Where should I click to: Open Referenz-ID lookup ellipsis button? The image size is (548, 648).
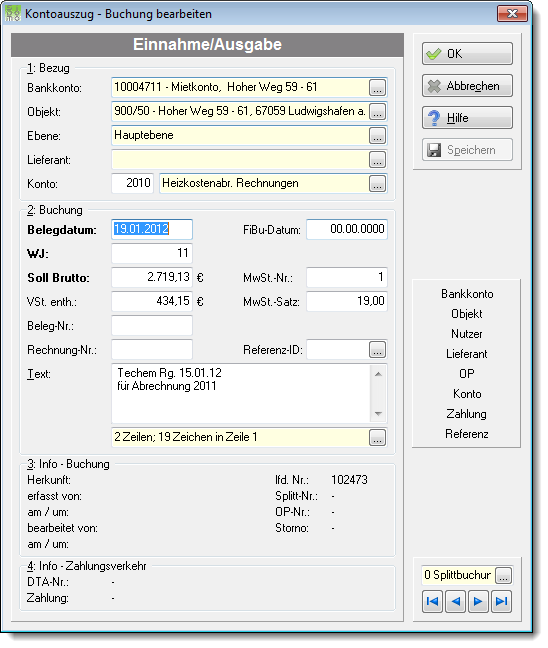377,350
